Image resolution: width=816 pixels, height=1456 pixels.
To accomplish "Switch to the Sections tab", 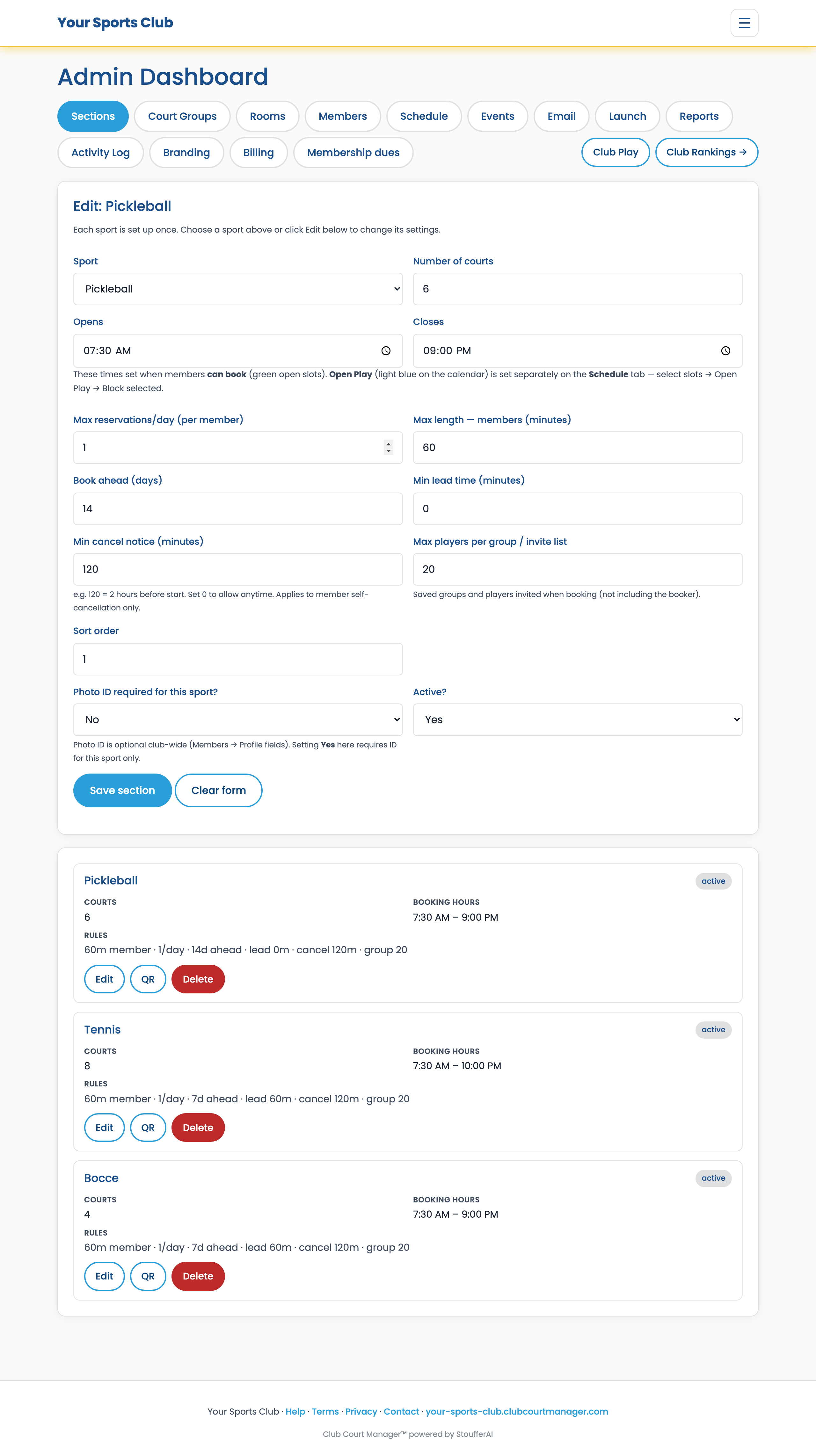I will coord(93,116).
